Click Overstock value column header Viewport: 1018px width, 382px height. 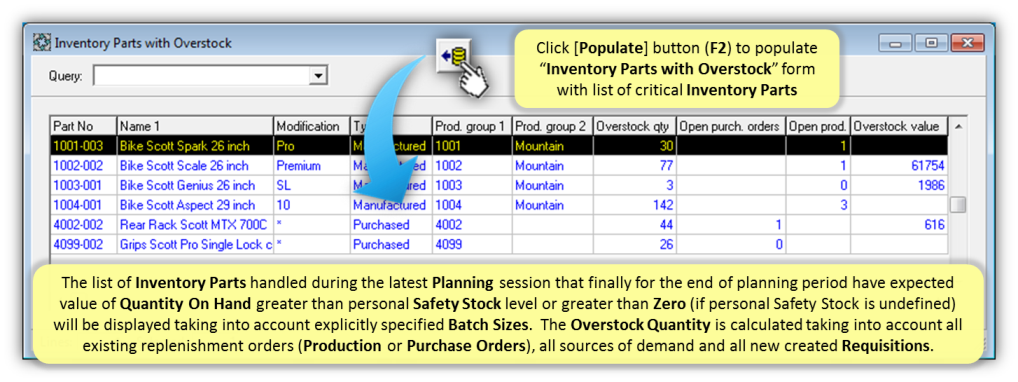tap(899, 126)
